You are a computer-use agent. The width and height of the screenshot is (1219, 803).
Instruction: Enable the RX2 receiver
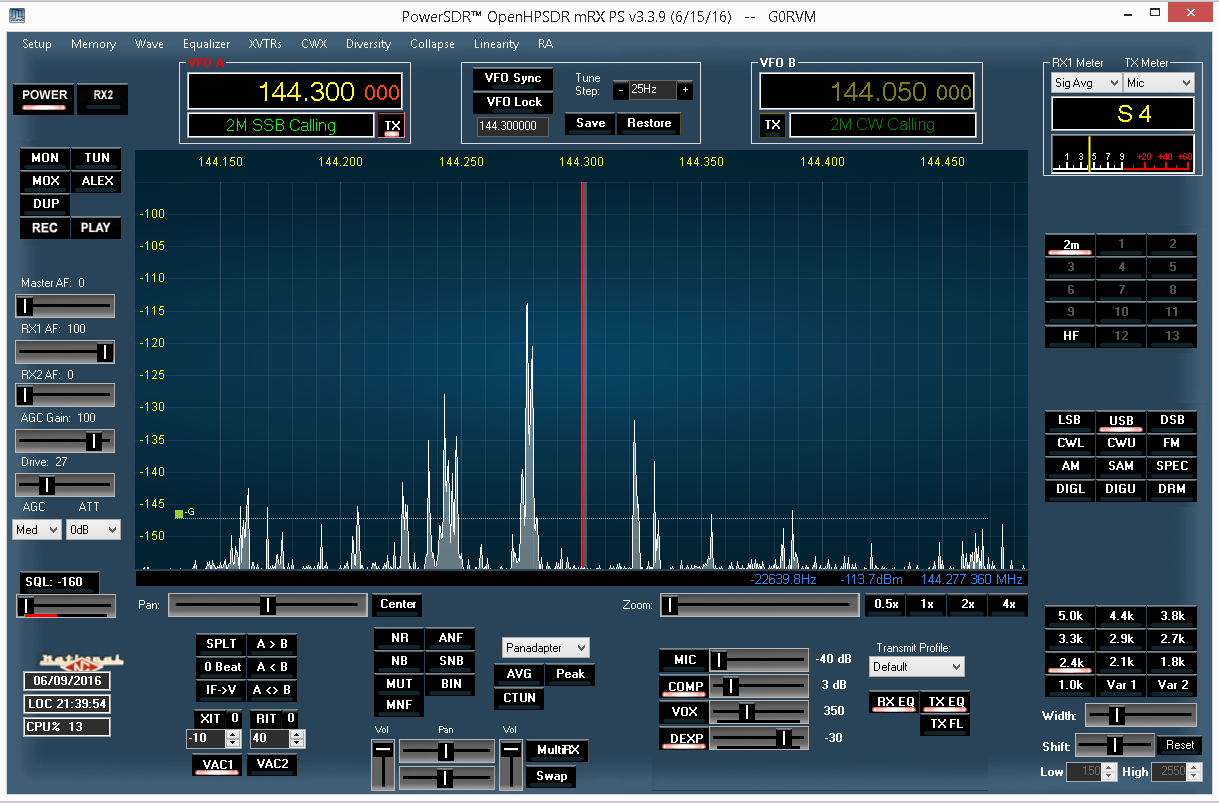coord(103,96)
